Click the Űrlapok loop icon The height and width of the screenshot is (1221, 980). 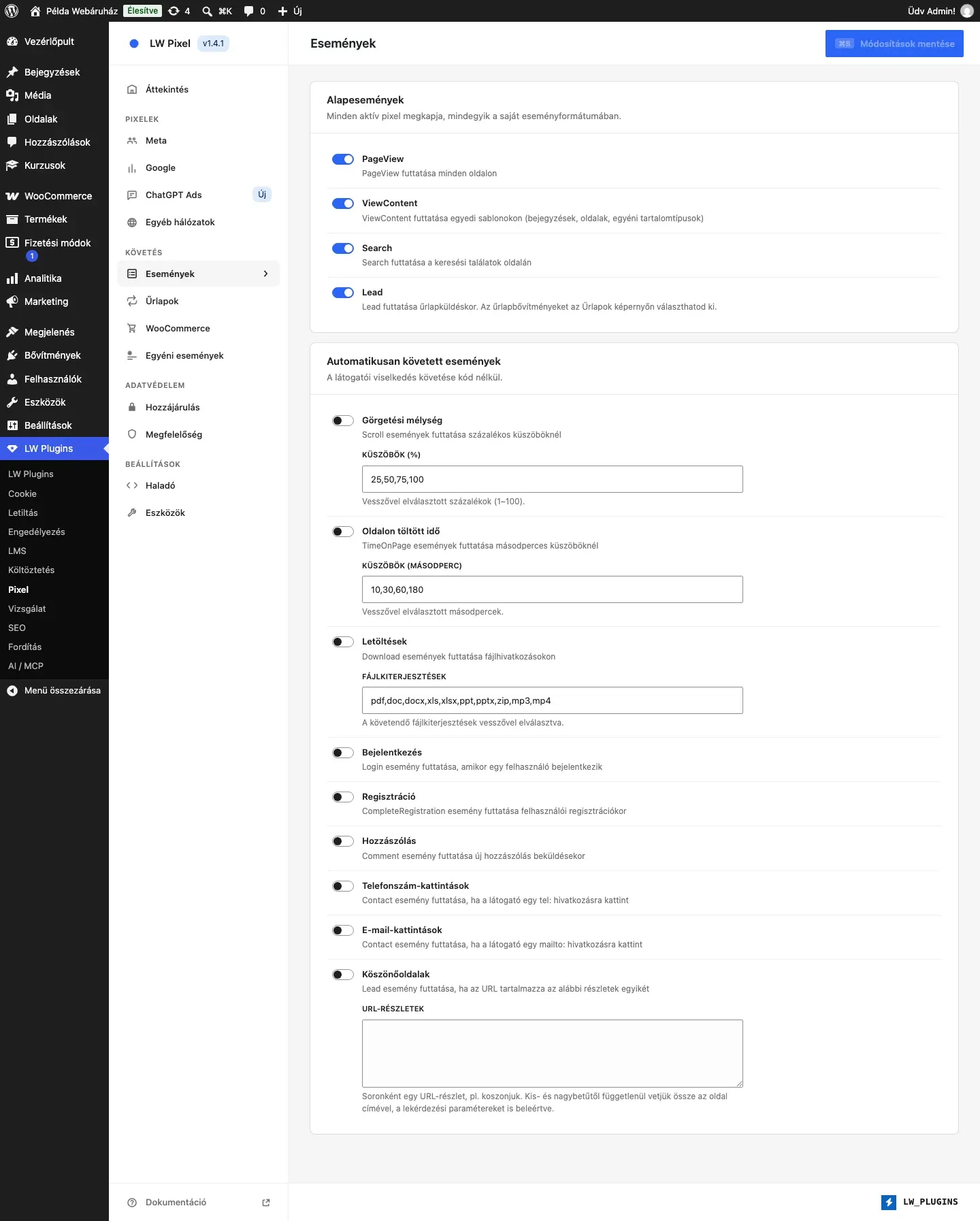(x=132, y=301)
